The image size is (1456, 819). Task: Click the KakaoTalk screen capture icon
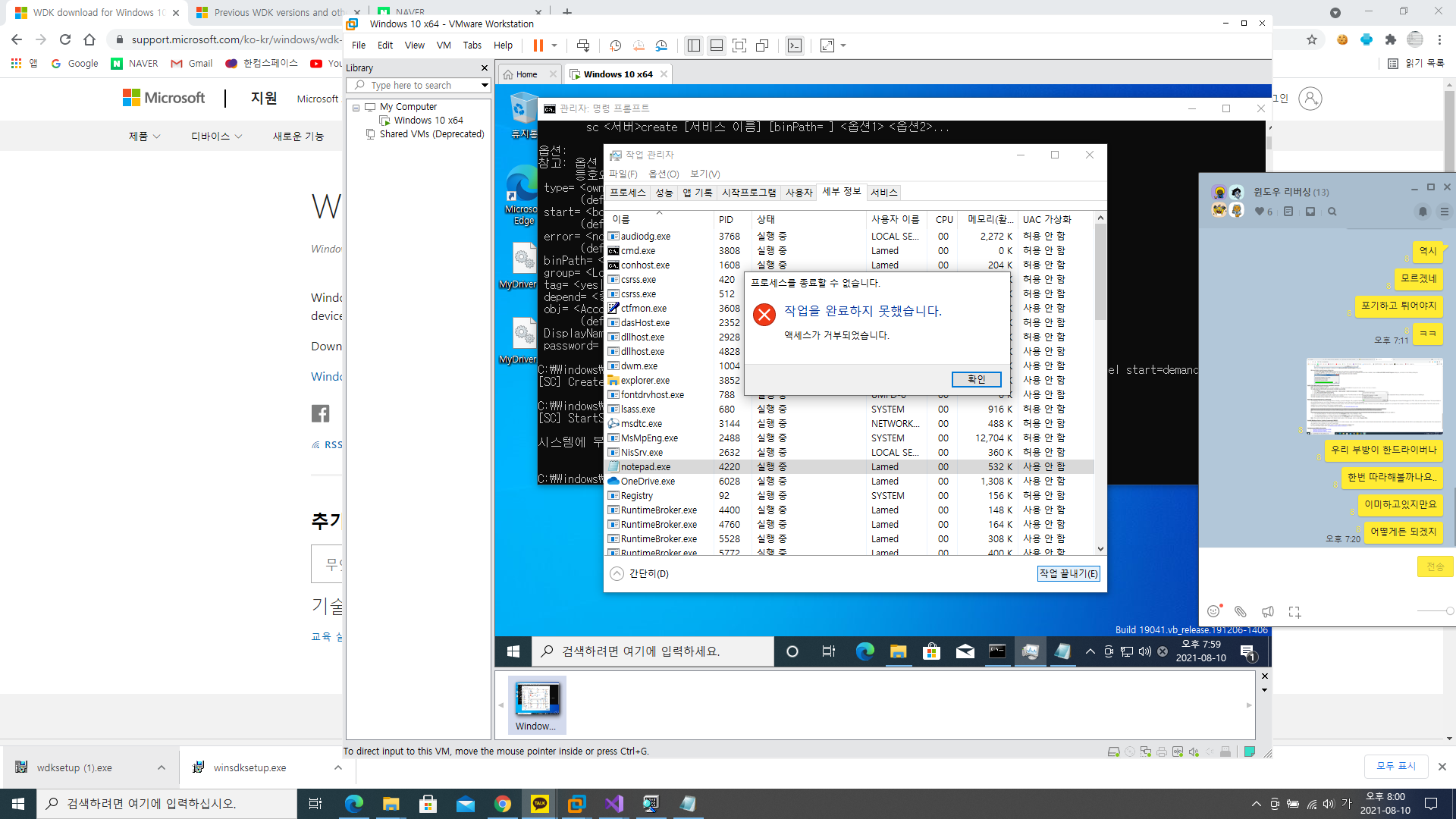1294,611
